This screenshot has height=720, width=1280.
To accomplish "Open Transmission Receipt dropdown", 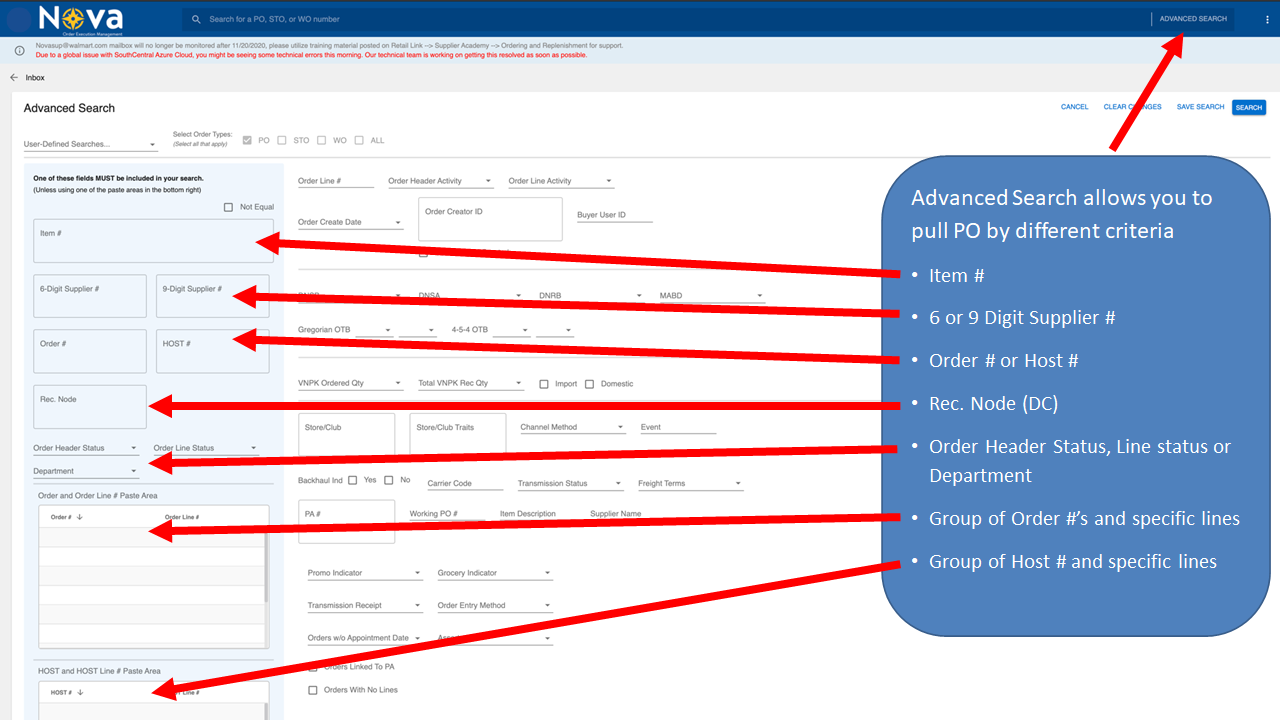I will click(x=365, y=605).
